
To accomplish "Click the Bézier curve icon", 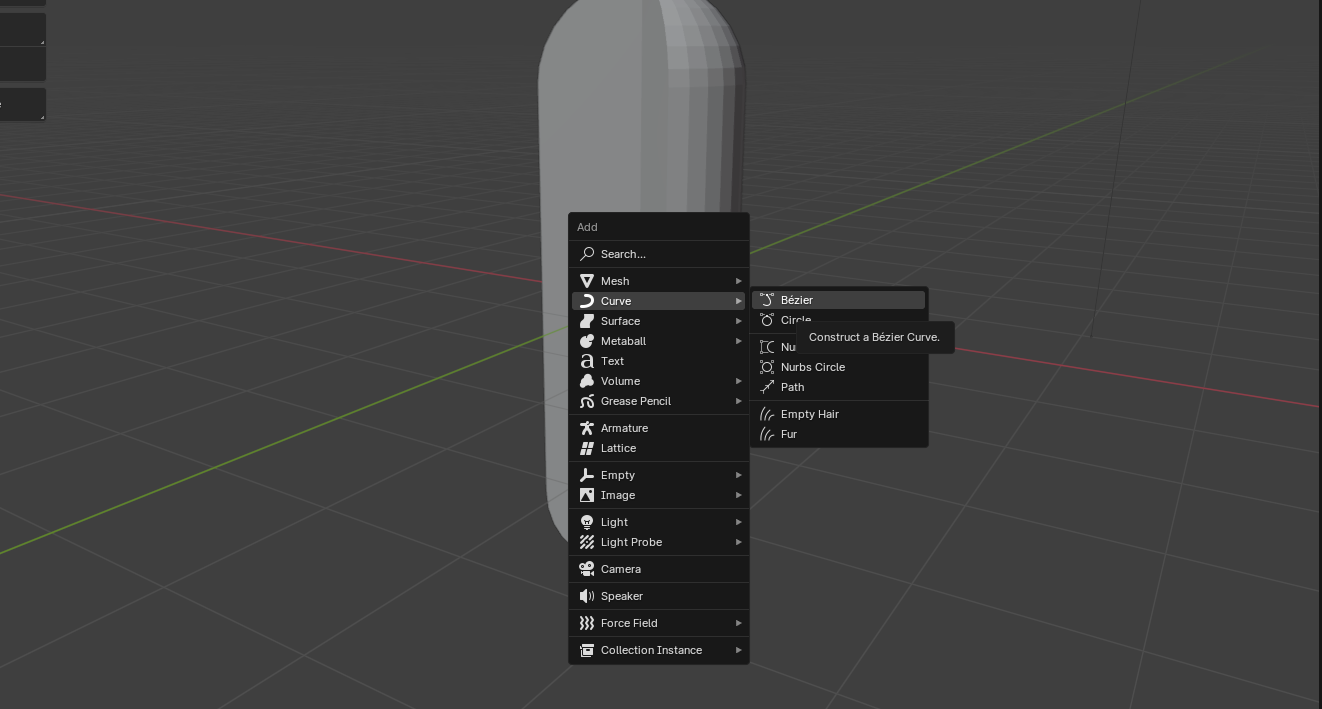I will (767, 300).
